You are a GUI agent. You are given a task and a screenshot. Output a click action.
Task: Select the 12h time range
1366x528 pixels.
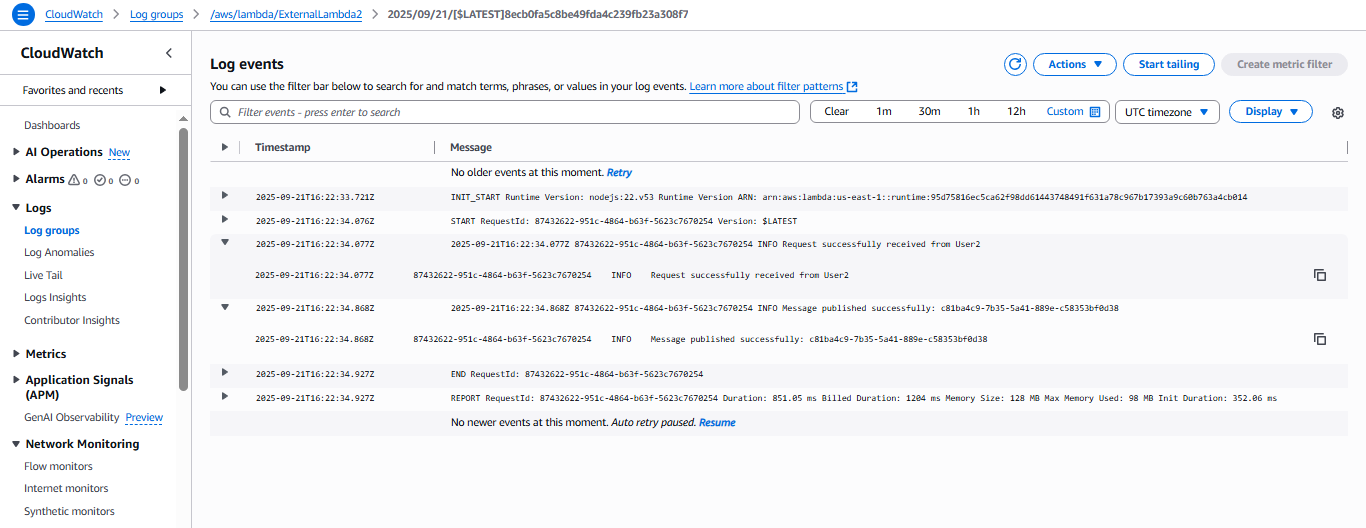[x=1017, y=112]
